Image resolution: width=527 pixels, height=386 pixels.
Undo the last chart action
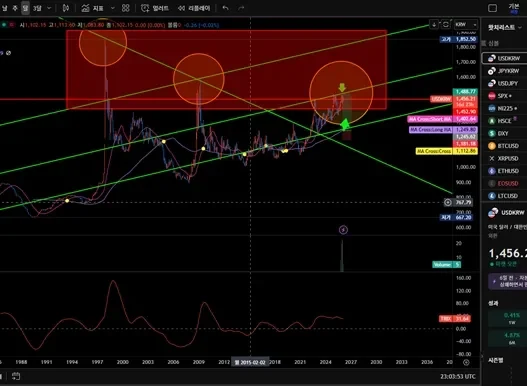pos(226,8)
